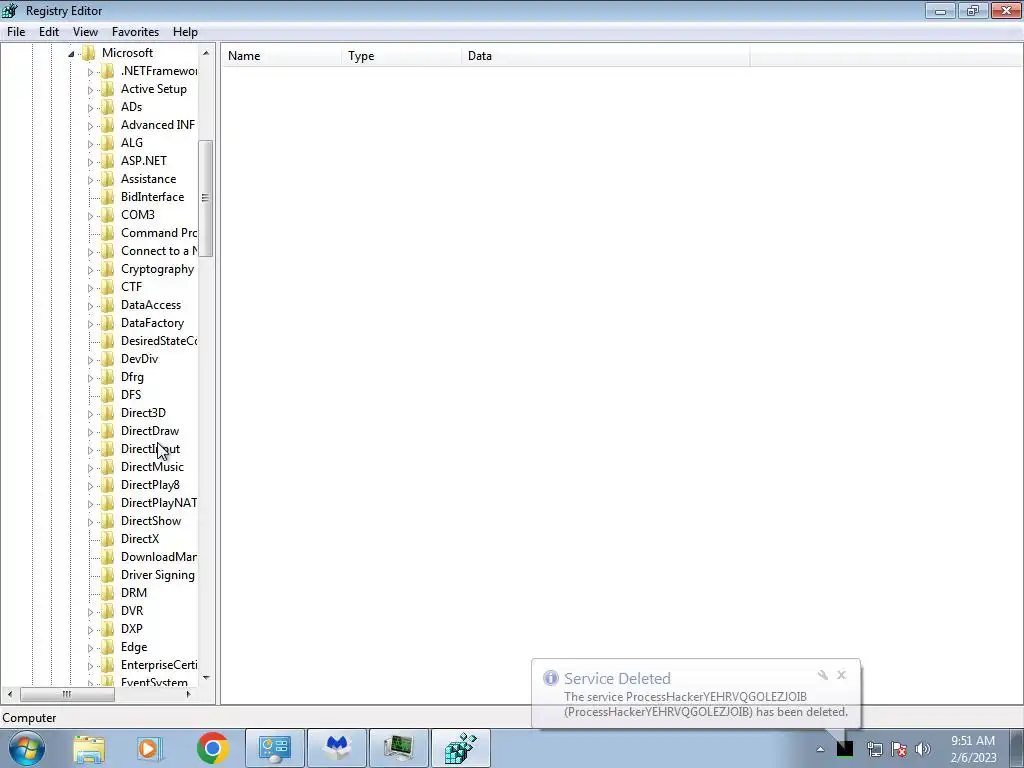Screen dimensions: 1024x768
Task: Expand the DirectDraw key
Action: click(90, 432)
